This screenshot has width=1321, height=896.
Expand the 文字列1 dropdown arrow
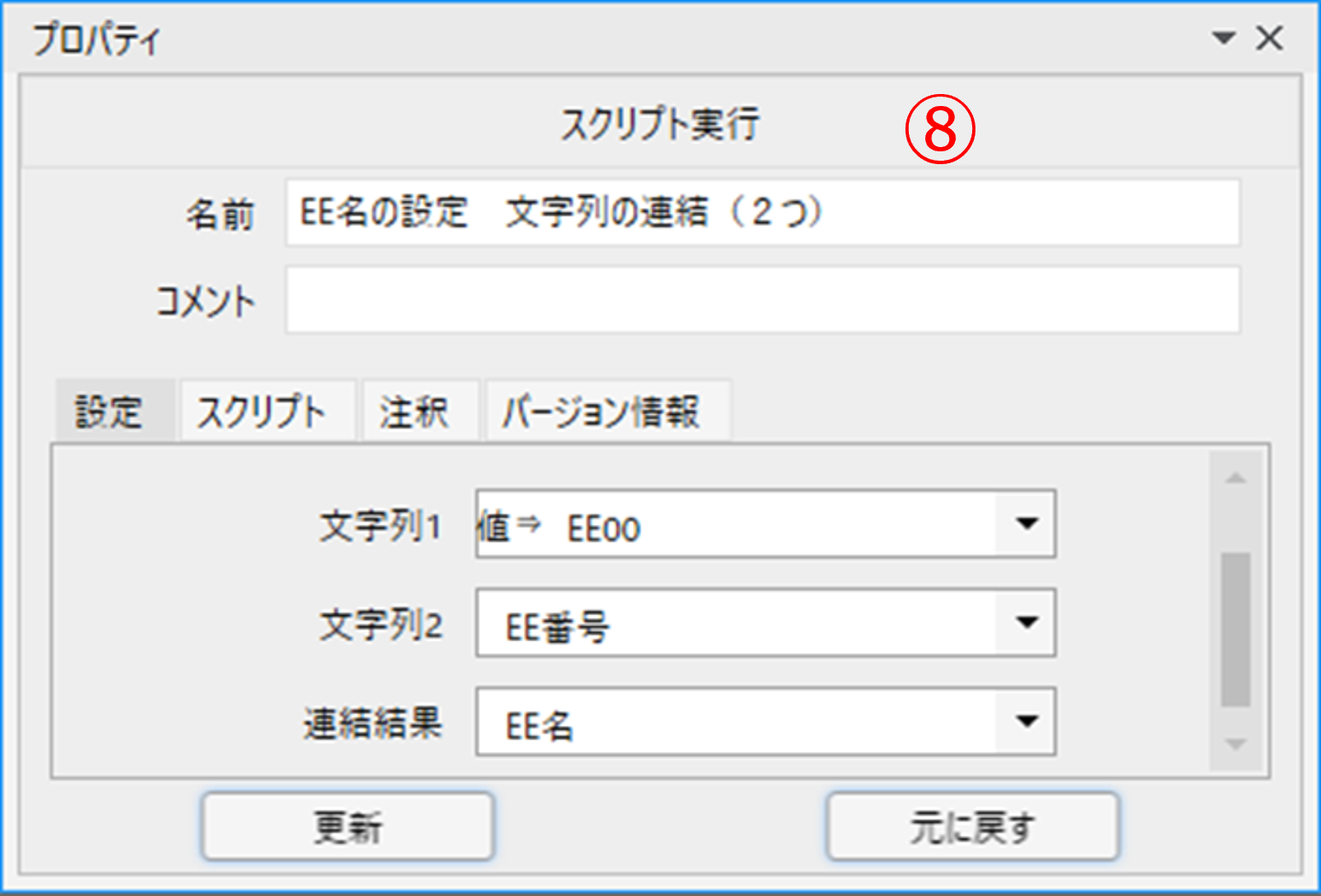coord(1026,524)
